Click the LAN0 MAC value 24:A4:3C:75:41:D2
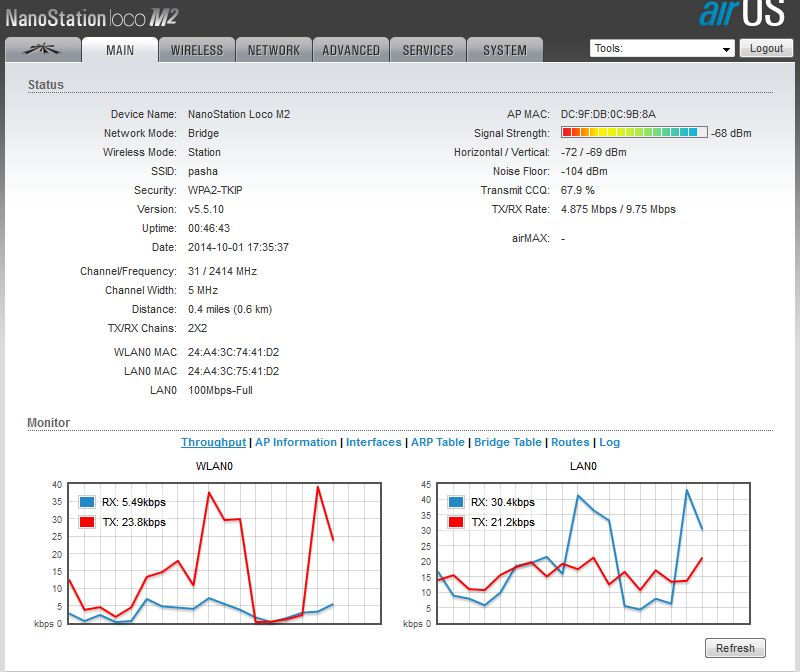Image resolution: width=800 pixels, height=672 pixels. (234, 371)
